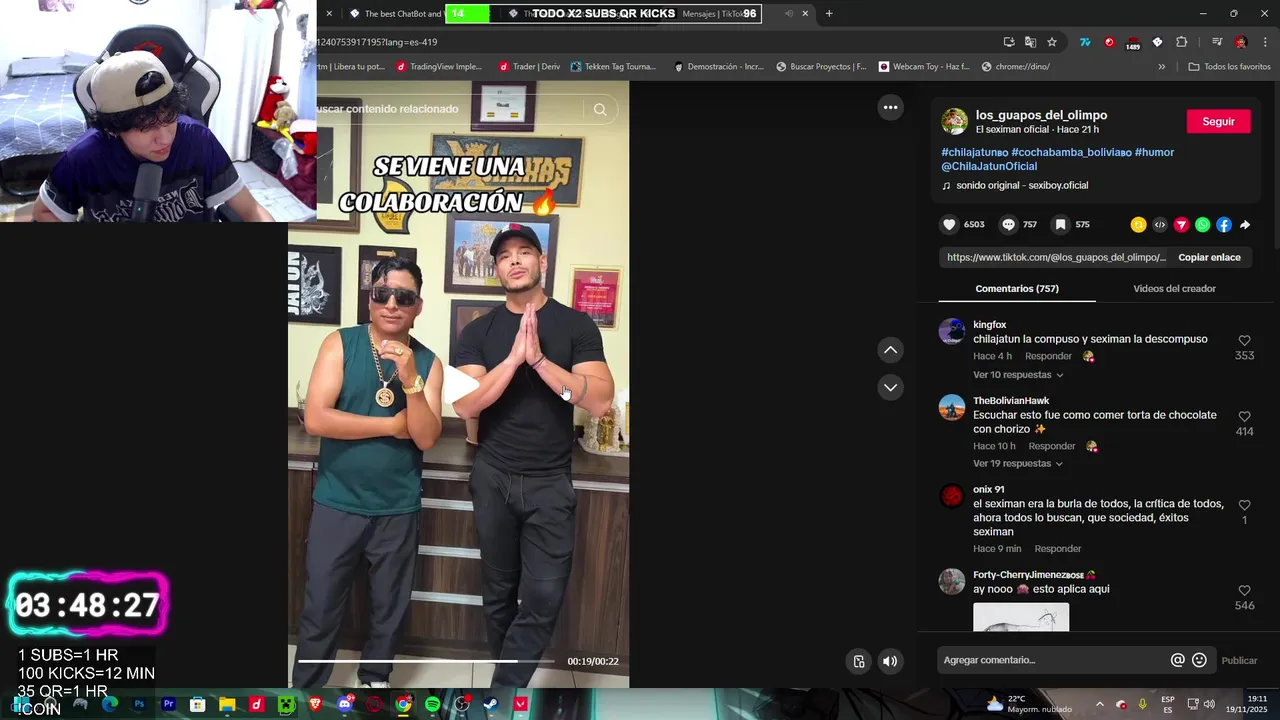Switch to Comentarios (757) tab
The height and width of the screenshot is (720, 1280).
coord(1017,288)
